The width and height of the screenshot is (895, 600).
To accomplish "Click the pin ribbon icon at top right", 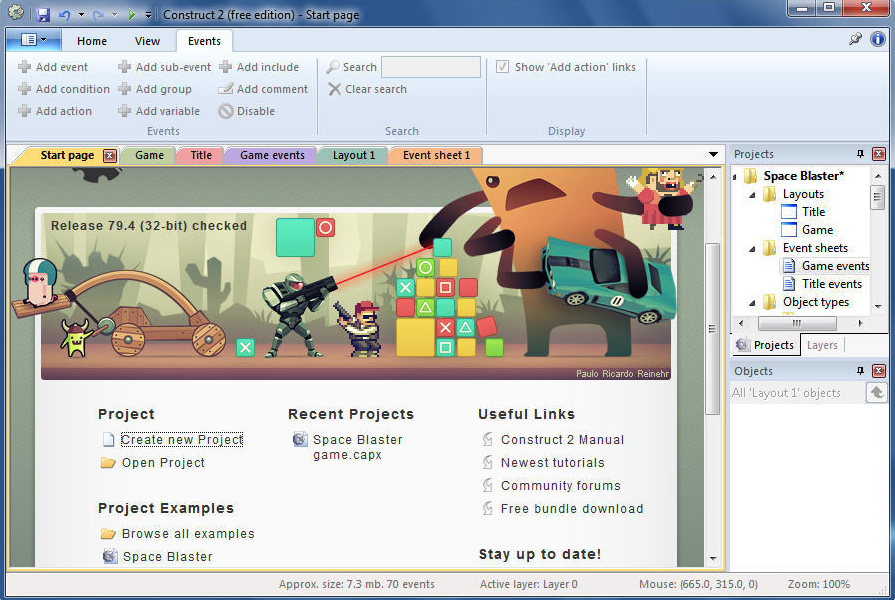I will coord(854,39).
